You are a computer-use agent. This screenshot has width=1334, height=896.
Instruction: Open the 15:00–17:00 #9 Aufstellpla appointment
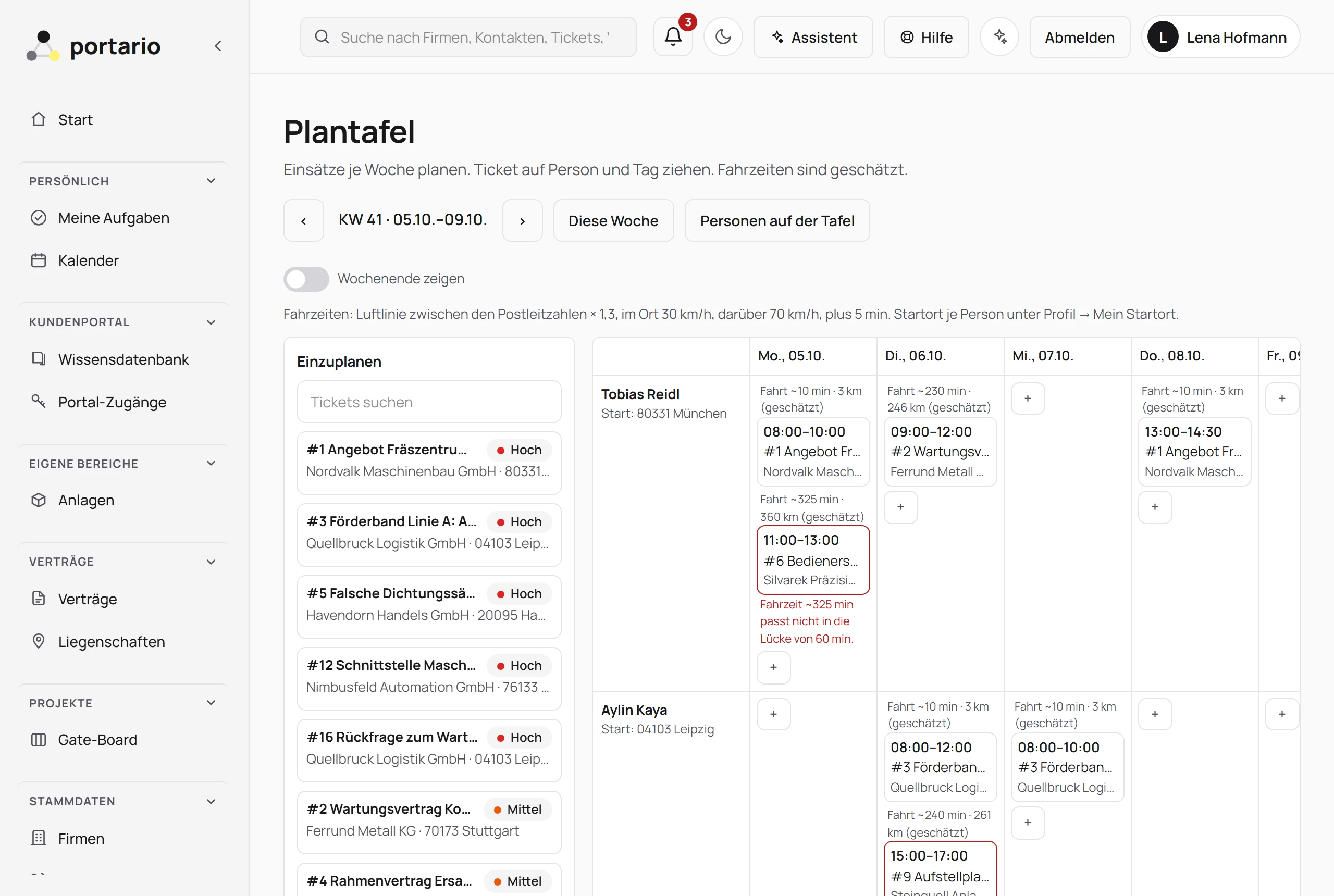point(940,869)
